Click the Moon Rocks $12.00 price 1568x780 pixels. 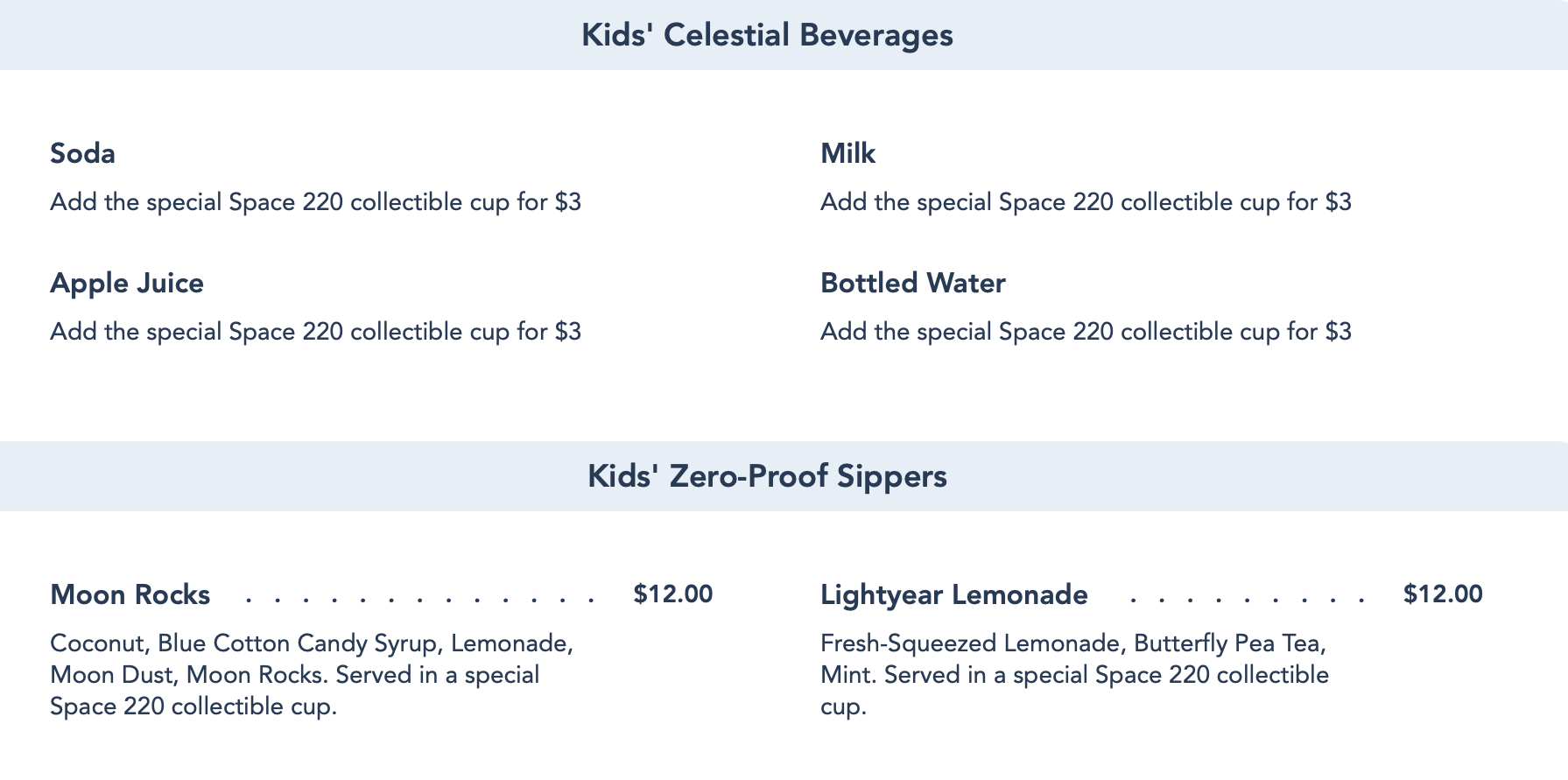pos(672,594)
